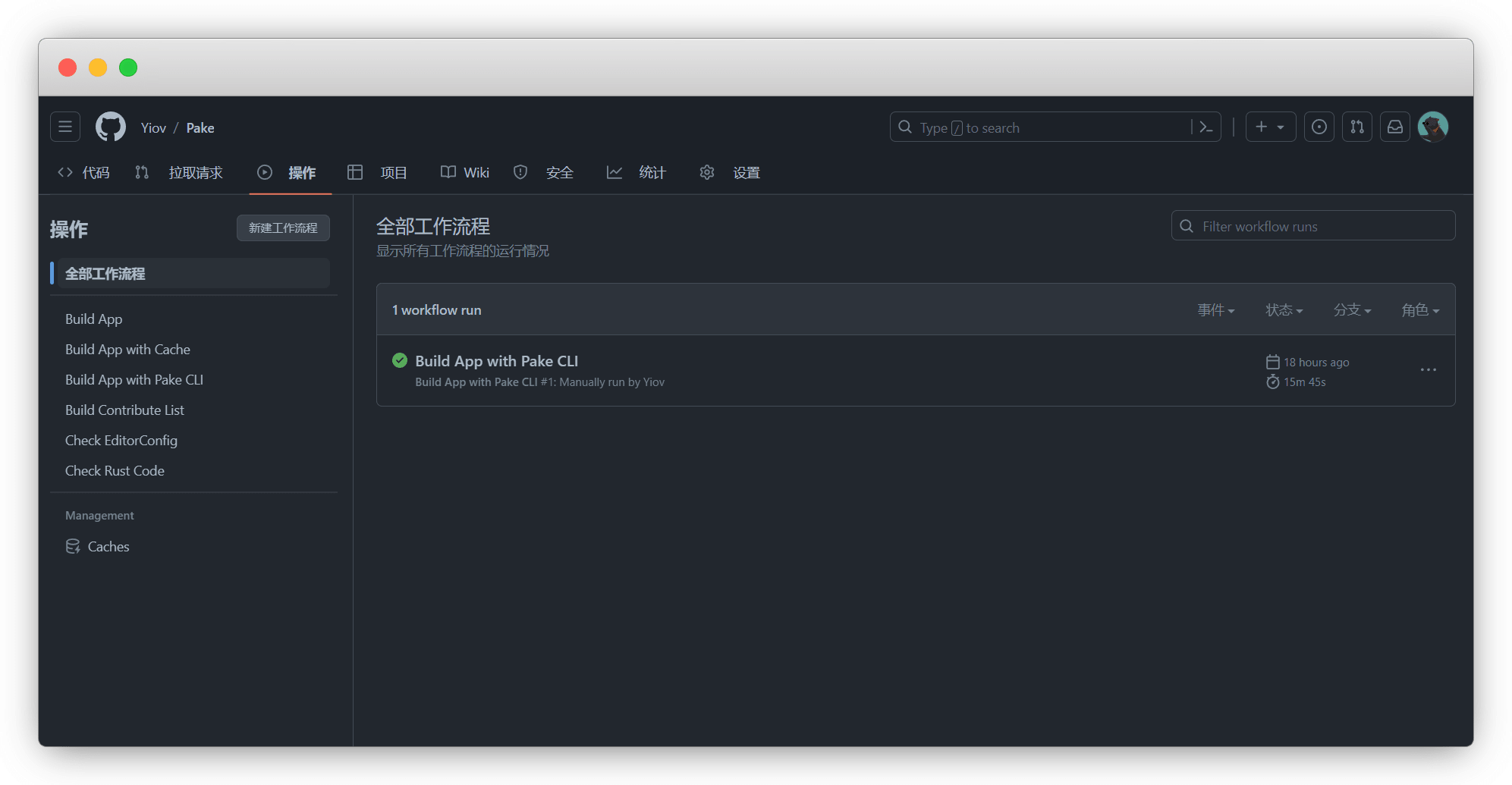
Task: Open the hamburger navigation menu
Action: pos(65,127)
